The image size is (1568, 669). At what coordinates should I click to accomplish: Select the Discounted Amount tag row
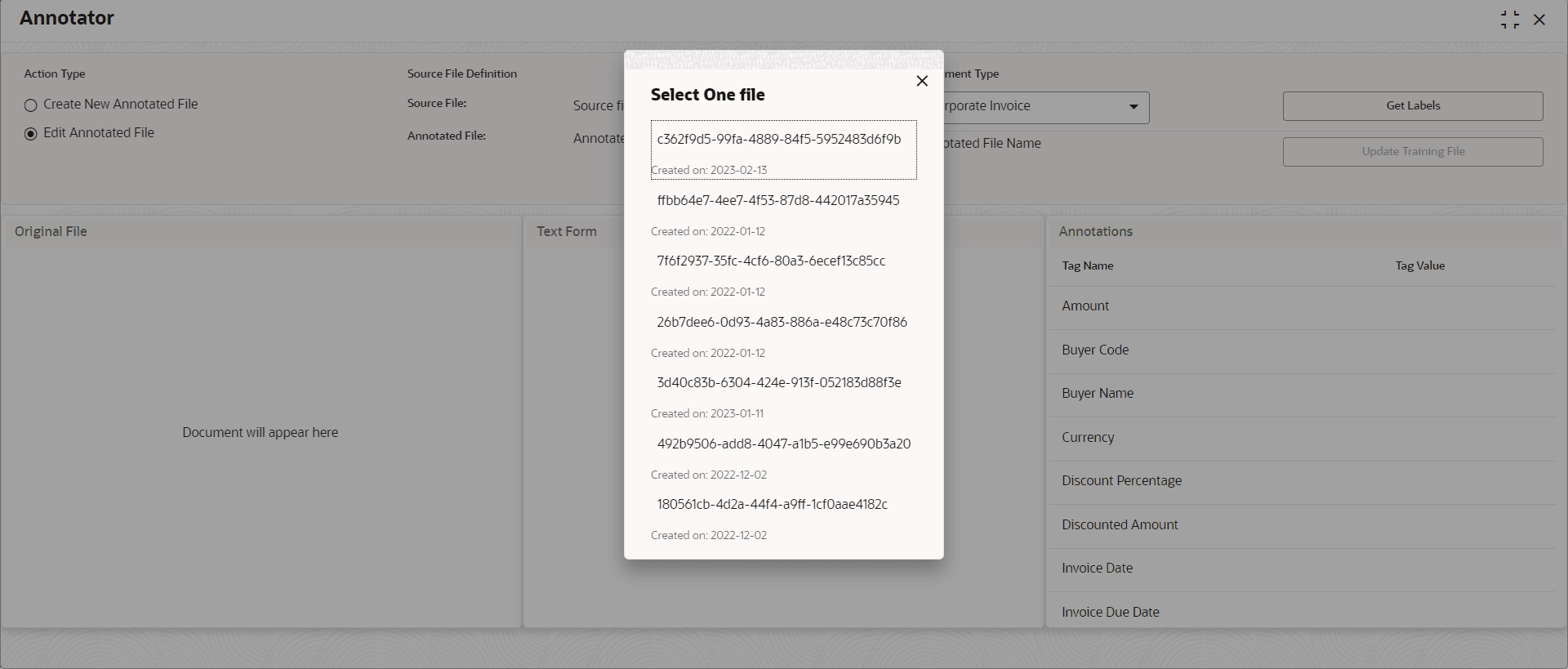click(1301, 526)
